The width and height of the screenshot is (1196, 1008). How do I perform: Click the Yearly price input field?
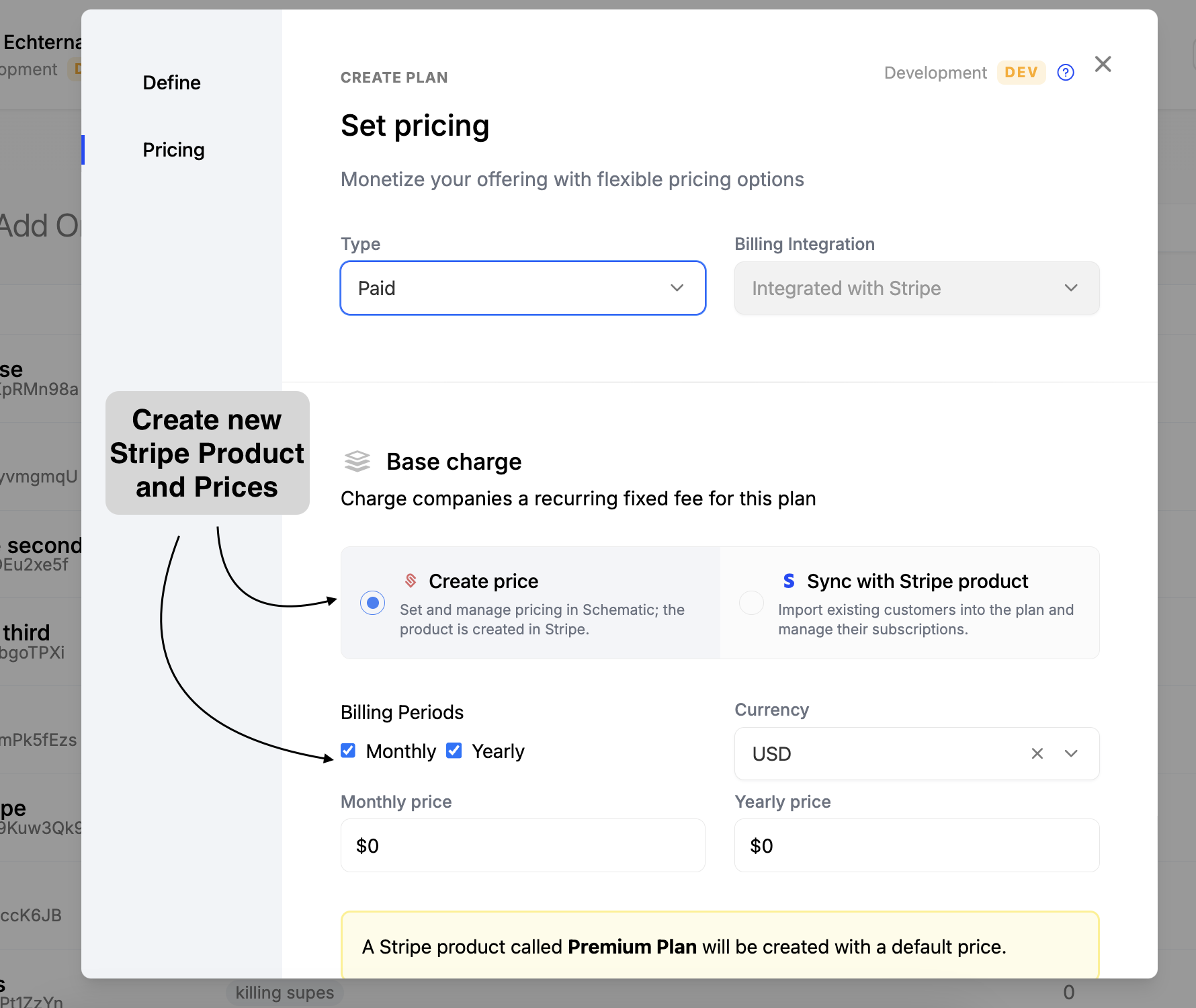[916, 845]
